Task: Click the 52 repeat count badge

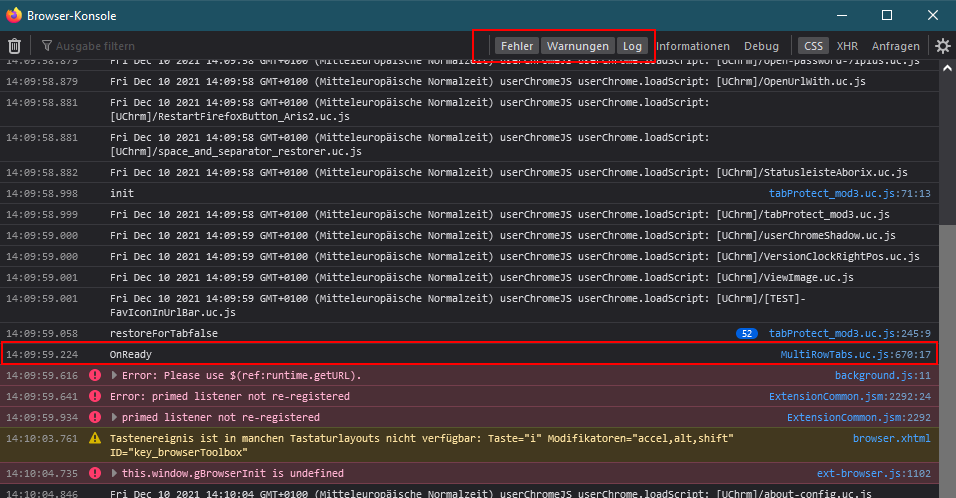Action: click(747, 333)
